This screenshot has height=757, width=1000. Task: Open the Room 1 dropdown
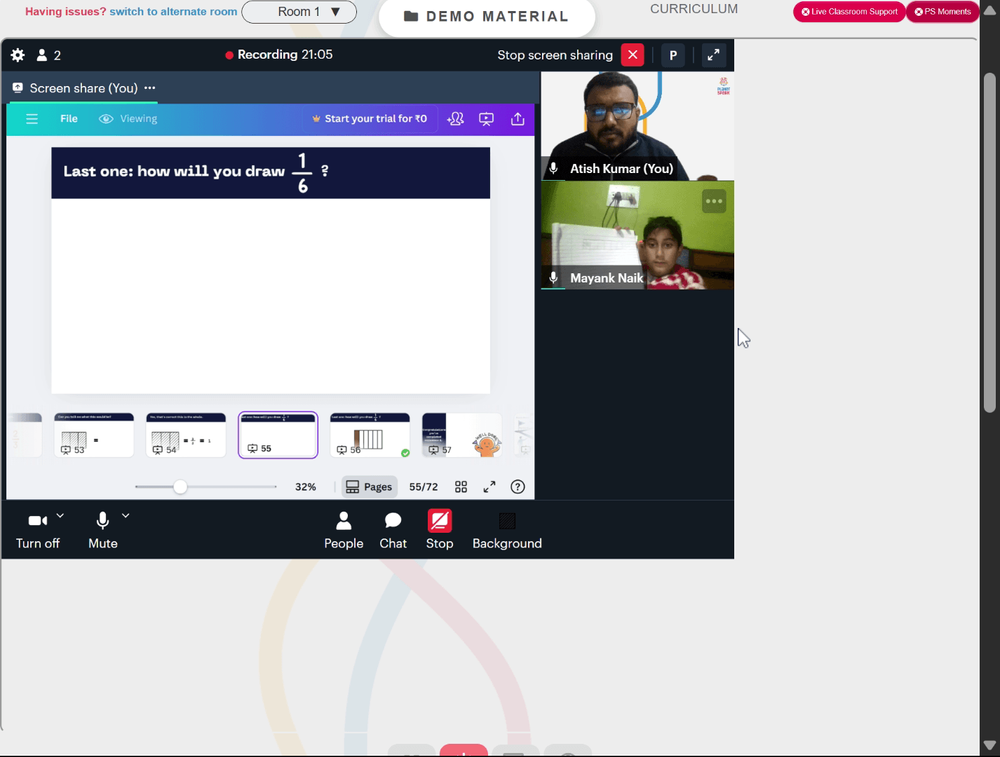point(299,11)
